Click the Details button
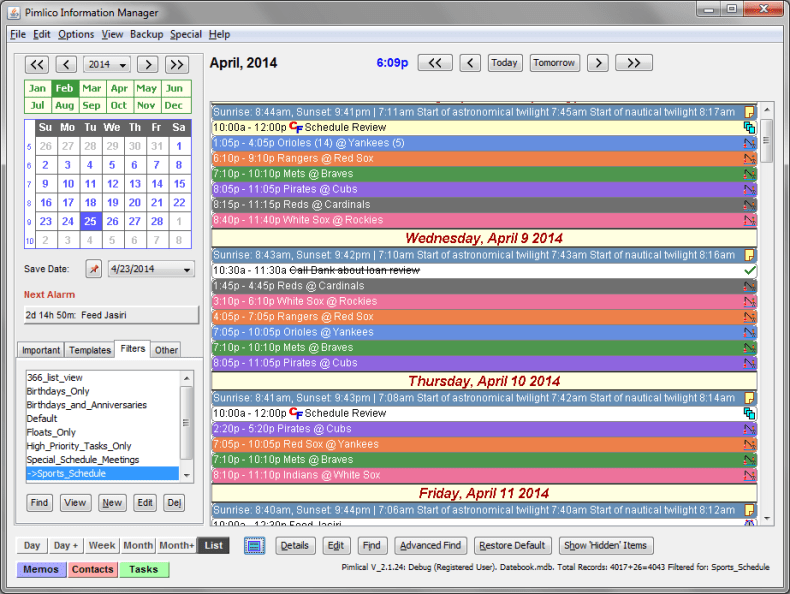790x594 pixels. click(295, 546)
